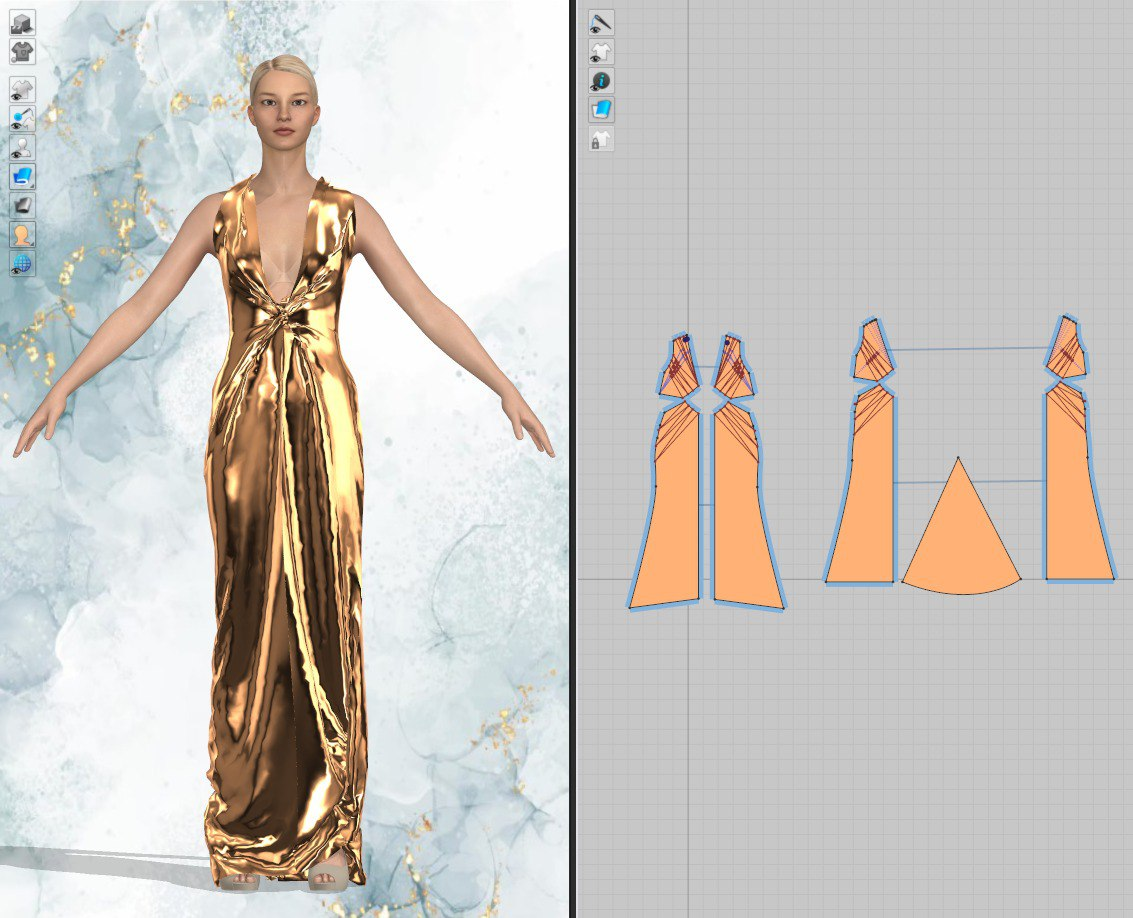Select the far-left bodice pattern piece

679,370
